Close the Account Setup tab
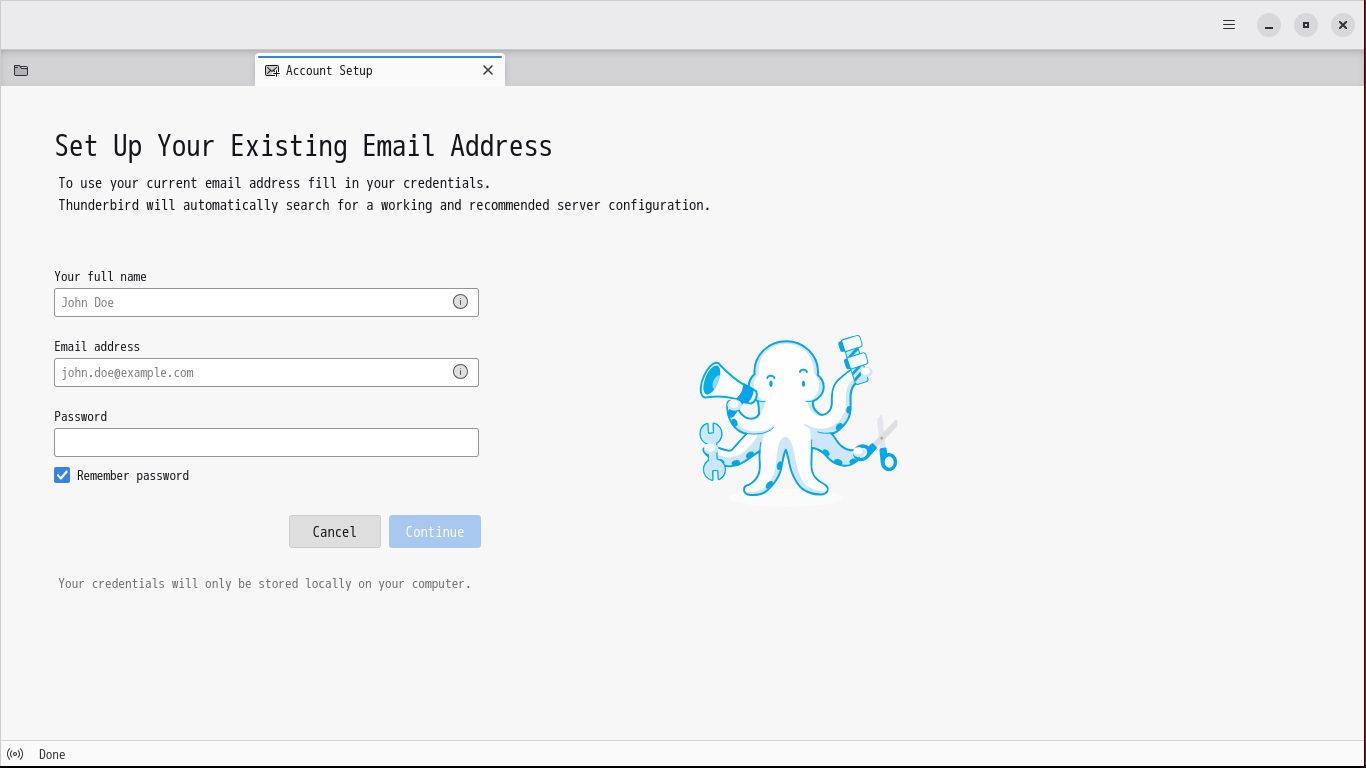1366x768 pixels. (488, 70)
